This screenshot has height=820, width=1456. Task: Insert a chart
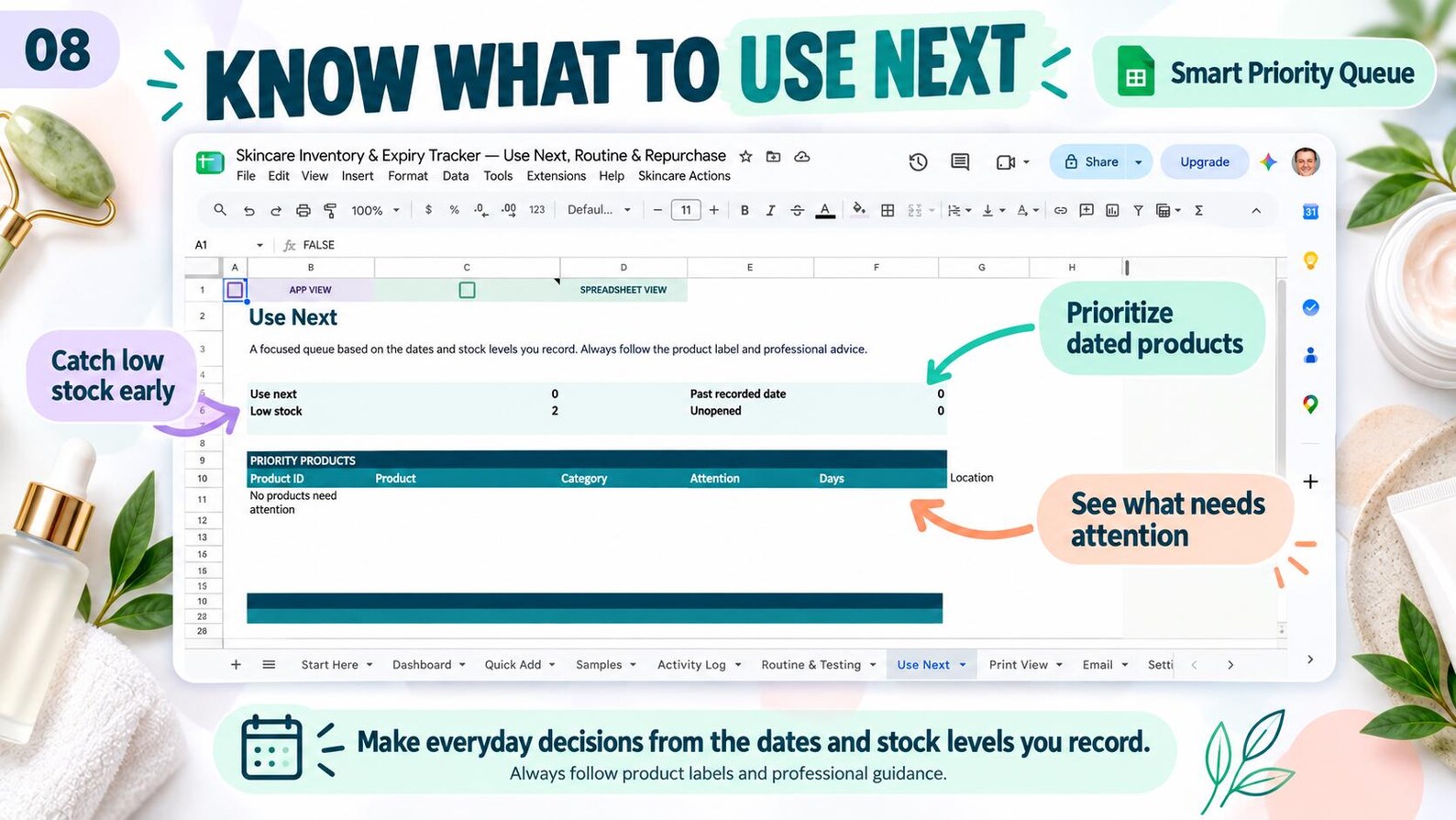[1112, 210]
